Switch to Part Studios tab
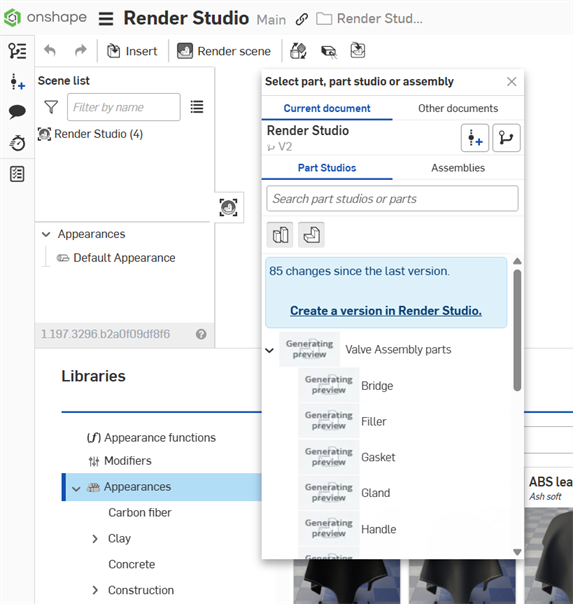 pyautogui.click(x=327, y=168)
